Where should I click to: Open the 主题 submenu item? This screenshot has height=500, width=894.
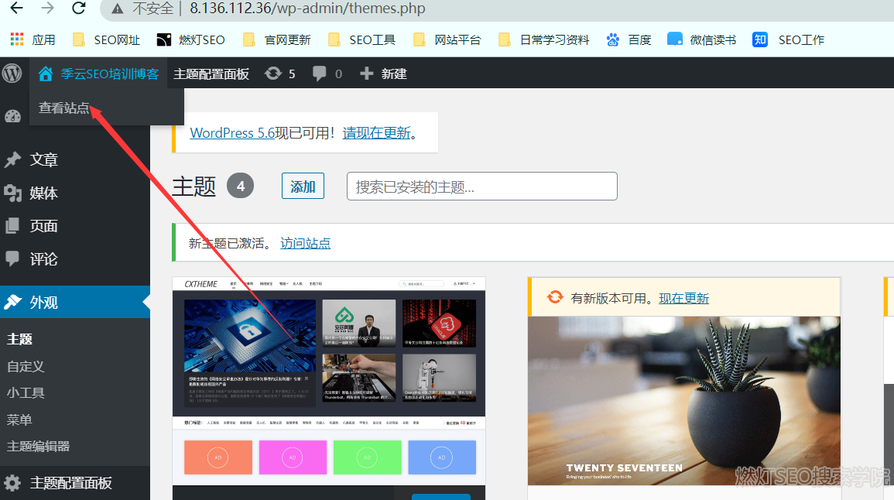tap(19, 339)
